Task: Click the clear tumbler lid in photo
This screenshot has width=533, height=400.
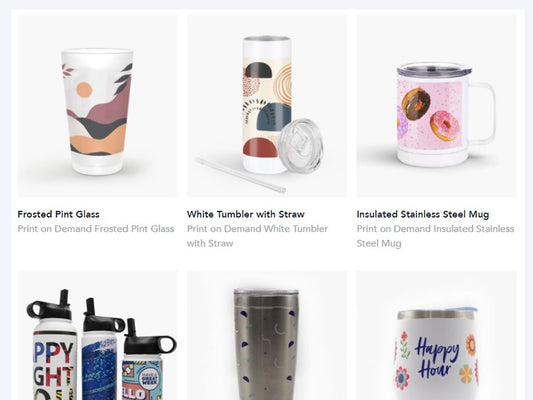Action: coord(300,145)
